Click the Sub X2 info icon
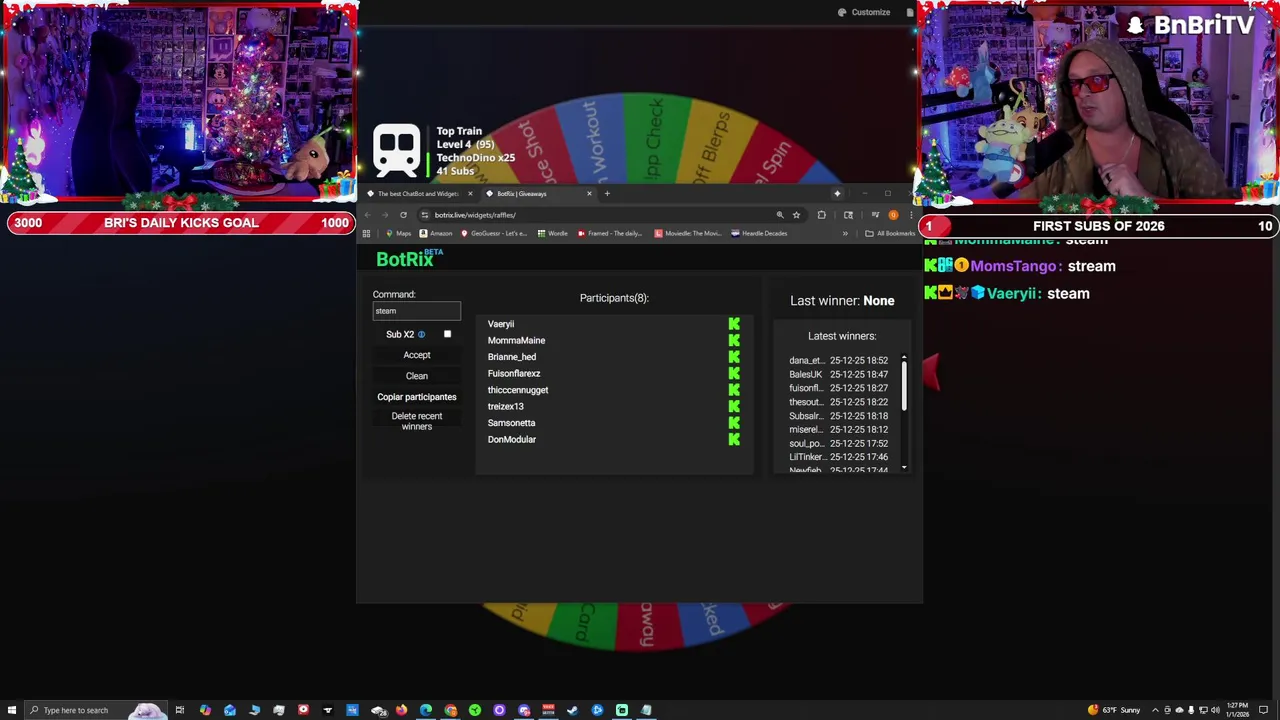 click(x=421, y=335)
